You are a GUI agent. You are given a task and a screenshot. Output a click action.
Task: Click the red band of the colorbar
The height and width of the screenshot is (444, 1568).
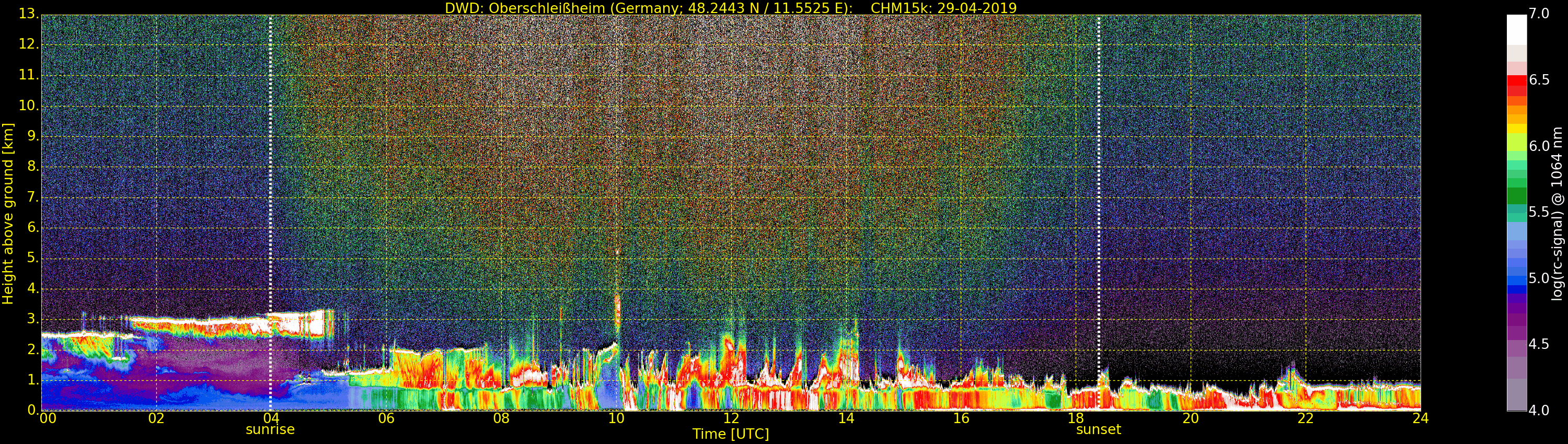(x=1516, y=81)
